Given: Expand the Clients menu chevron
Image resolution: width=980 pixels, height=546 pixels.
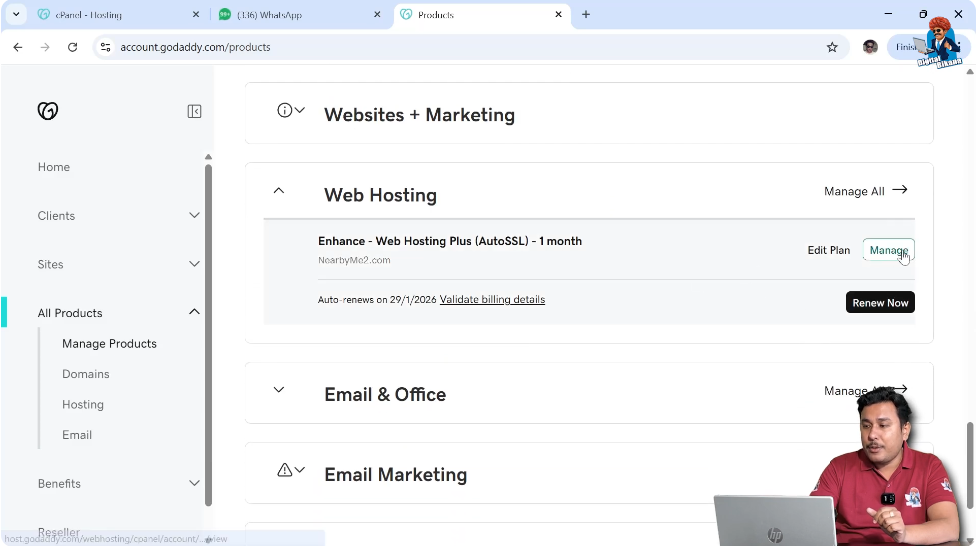Looking at the screenshot, I should click(x=194, y=216).
